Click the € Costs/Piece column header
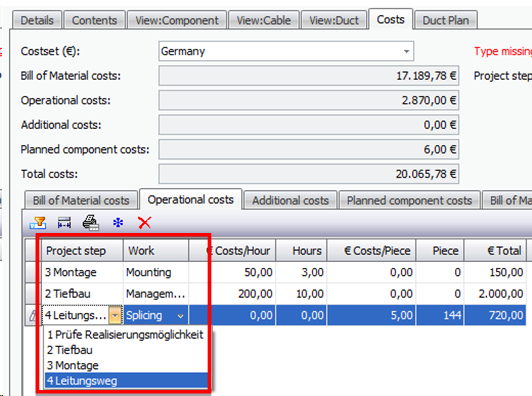The width and height of the screenshot is (532, 396). (371, 251)
